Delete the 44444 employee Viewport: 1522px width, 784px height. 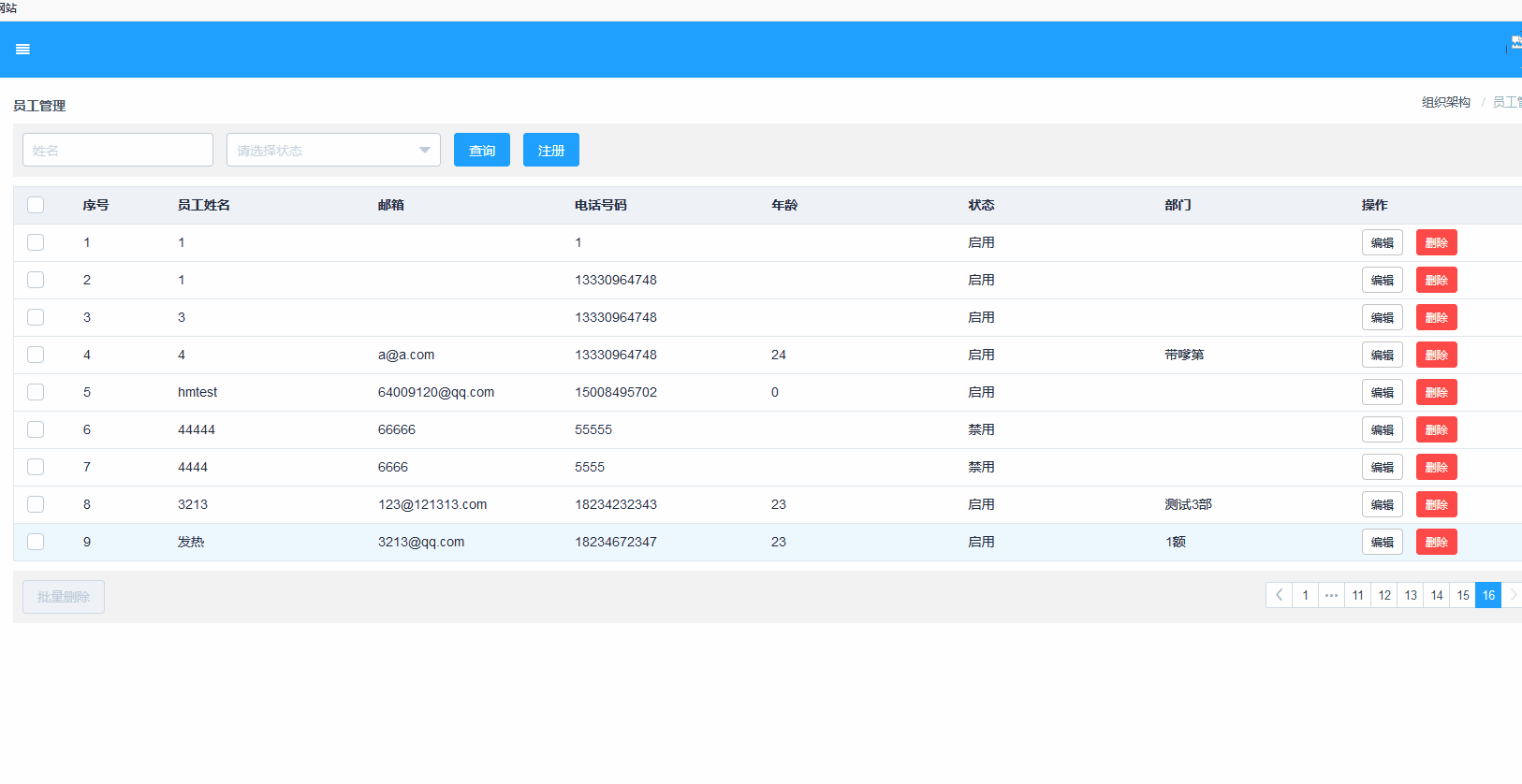point(1437,429)
